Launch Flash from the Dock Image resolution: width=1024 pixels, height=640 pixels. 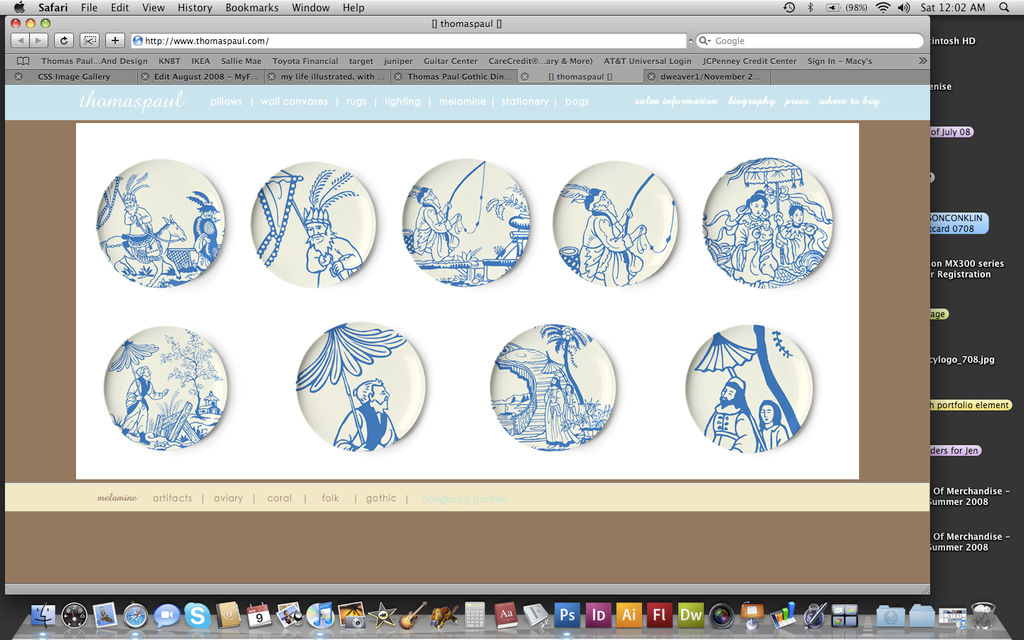click(x=659, y=616)
